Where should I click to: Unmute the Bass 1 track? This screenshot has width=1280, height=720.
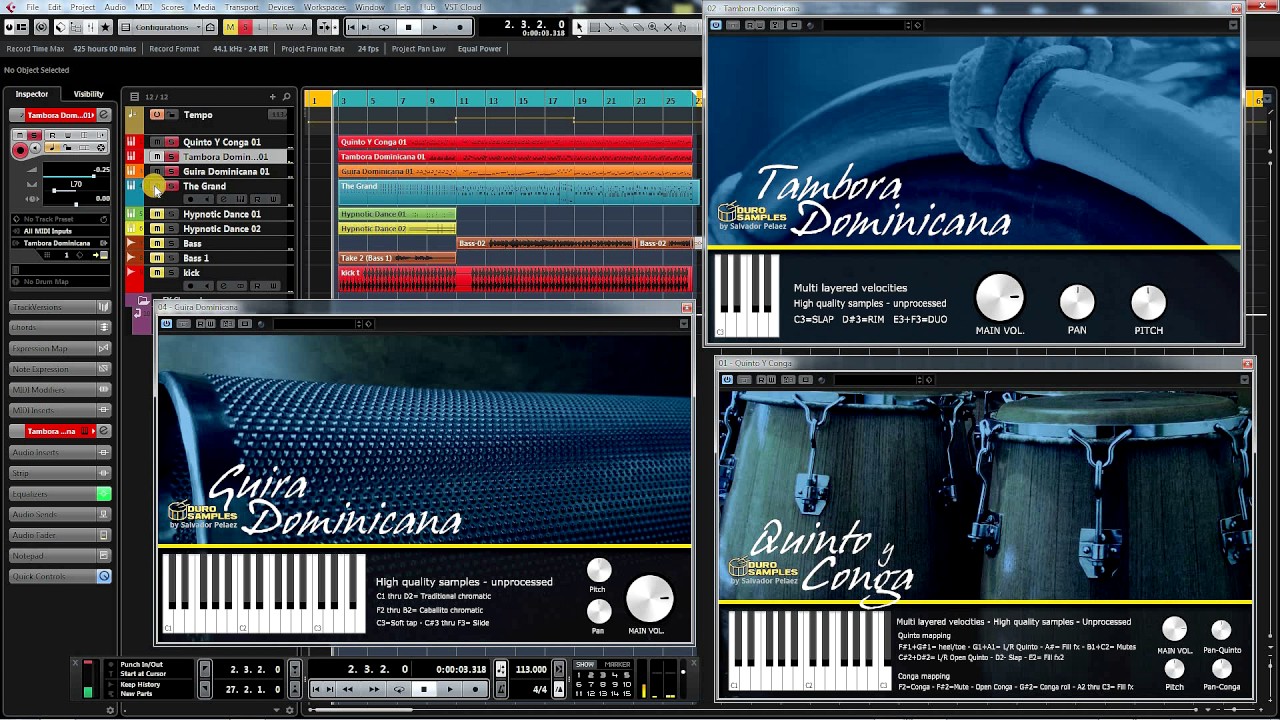[156, 258]
